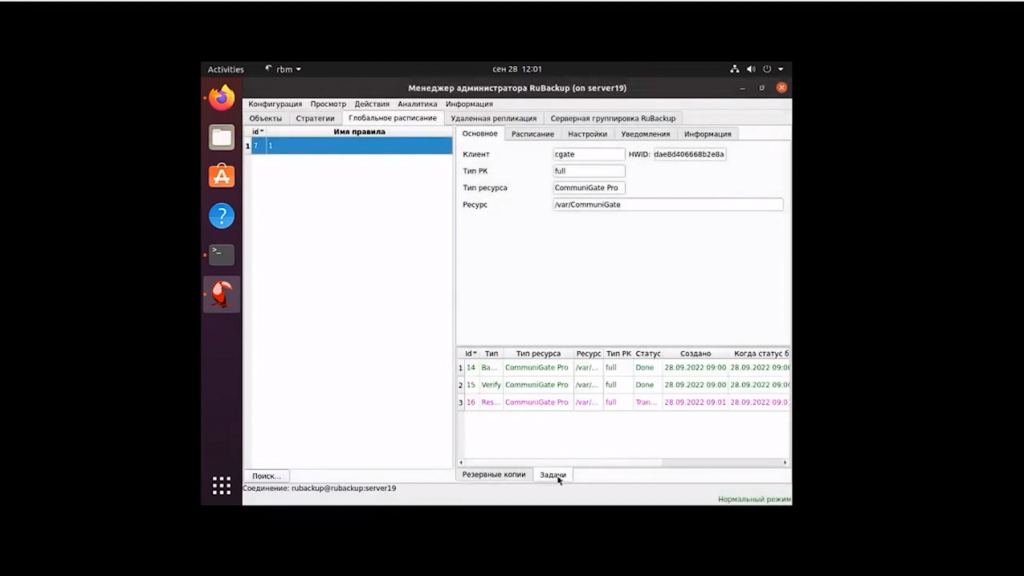This screenshot has width=1024, height=576.
Task: Select the Основное detail tab
Action: click(x=479, y=133)
